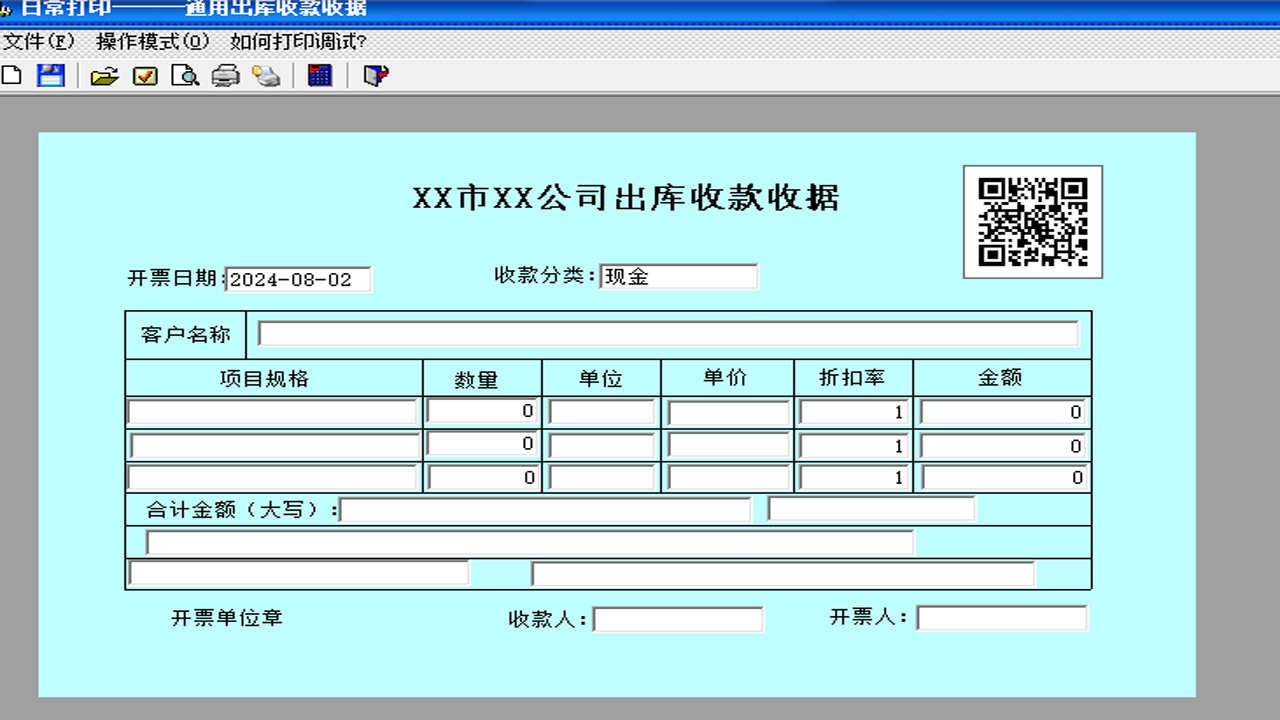Click the 收款人 input field

[x=678, y=619]
